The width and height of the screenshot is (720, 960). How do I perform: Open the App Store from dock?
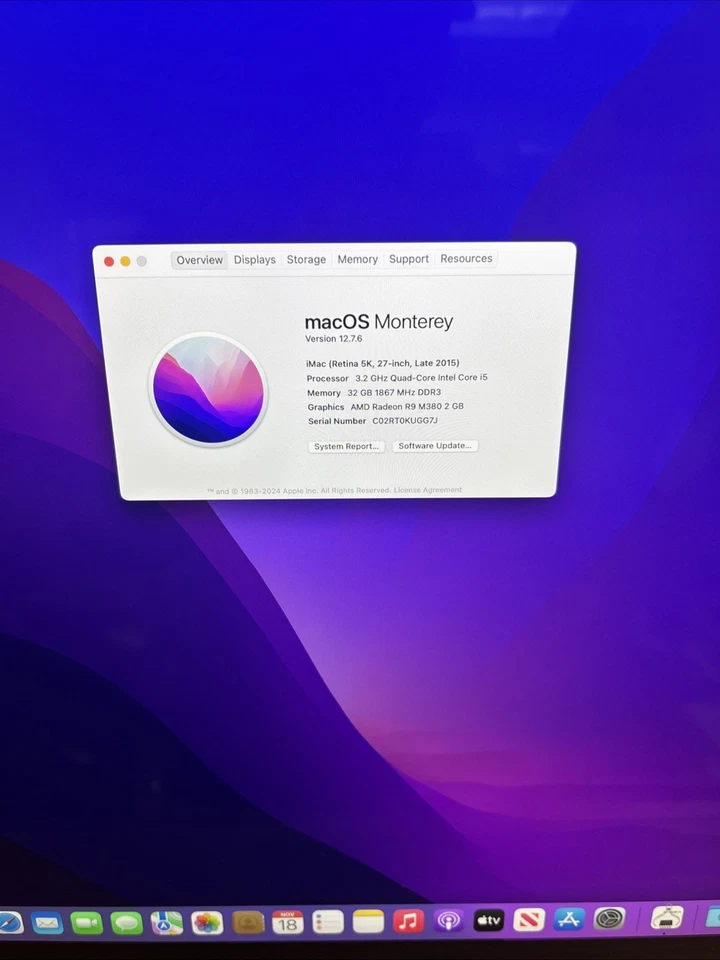pos(569,918)
